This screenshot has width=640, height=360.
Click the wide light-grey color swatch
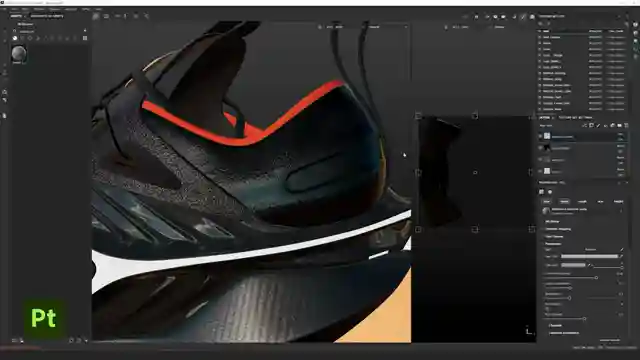[x=589, y=256]
